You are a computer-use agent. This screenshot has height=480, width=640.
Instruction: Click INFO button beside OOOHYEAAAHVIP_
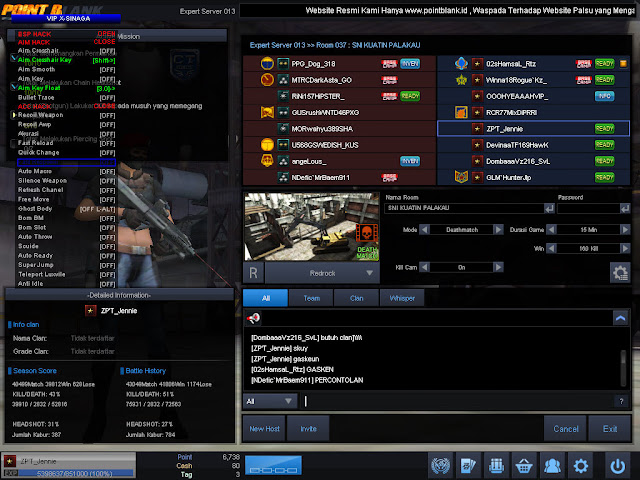(604, 96)
